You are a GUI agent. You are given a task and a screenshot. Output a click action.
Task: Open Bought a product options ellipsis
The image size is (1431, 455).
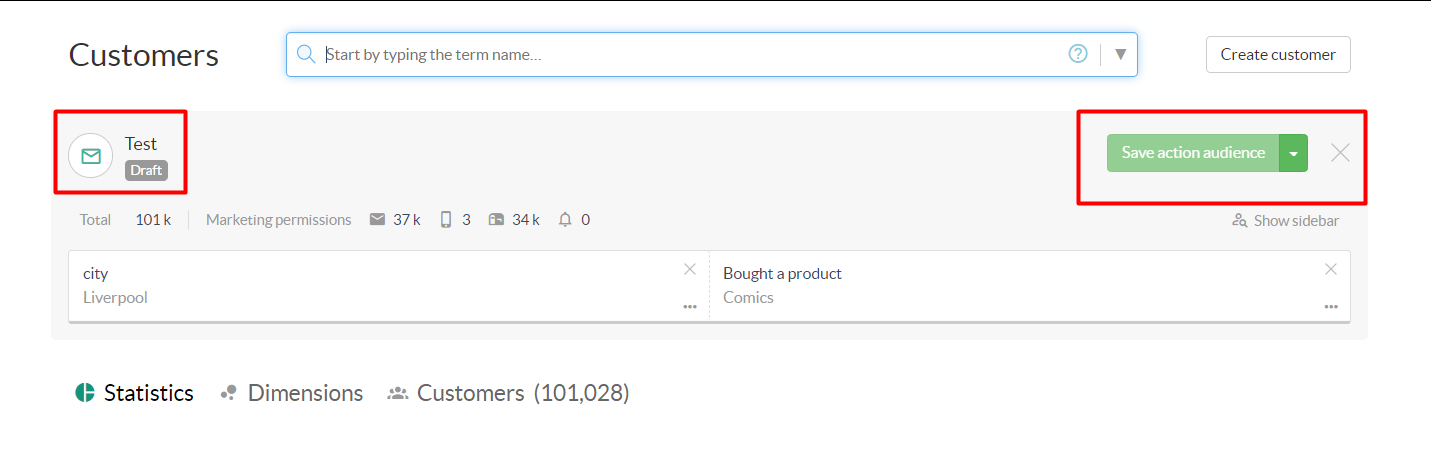point(1331,307)
